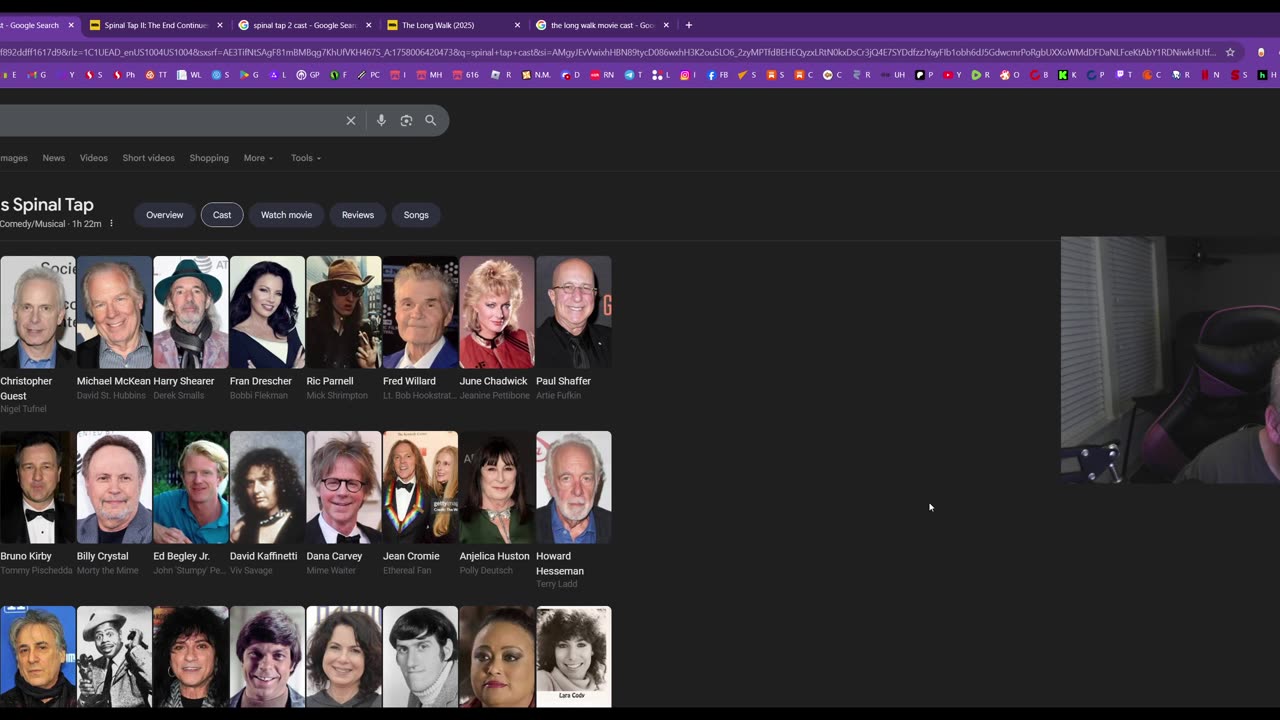Click inside the Google search input field
1280x720 pixels.
tap(170, 120)
